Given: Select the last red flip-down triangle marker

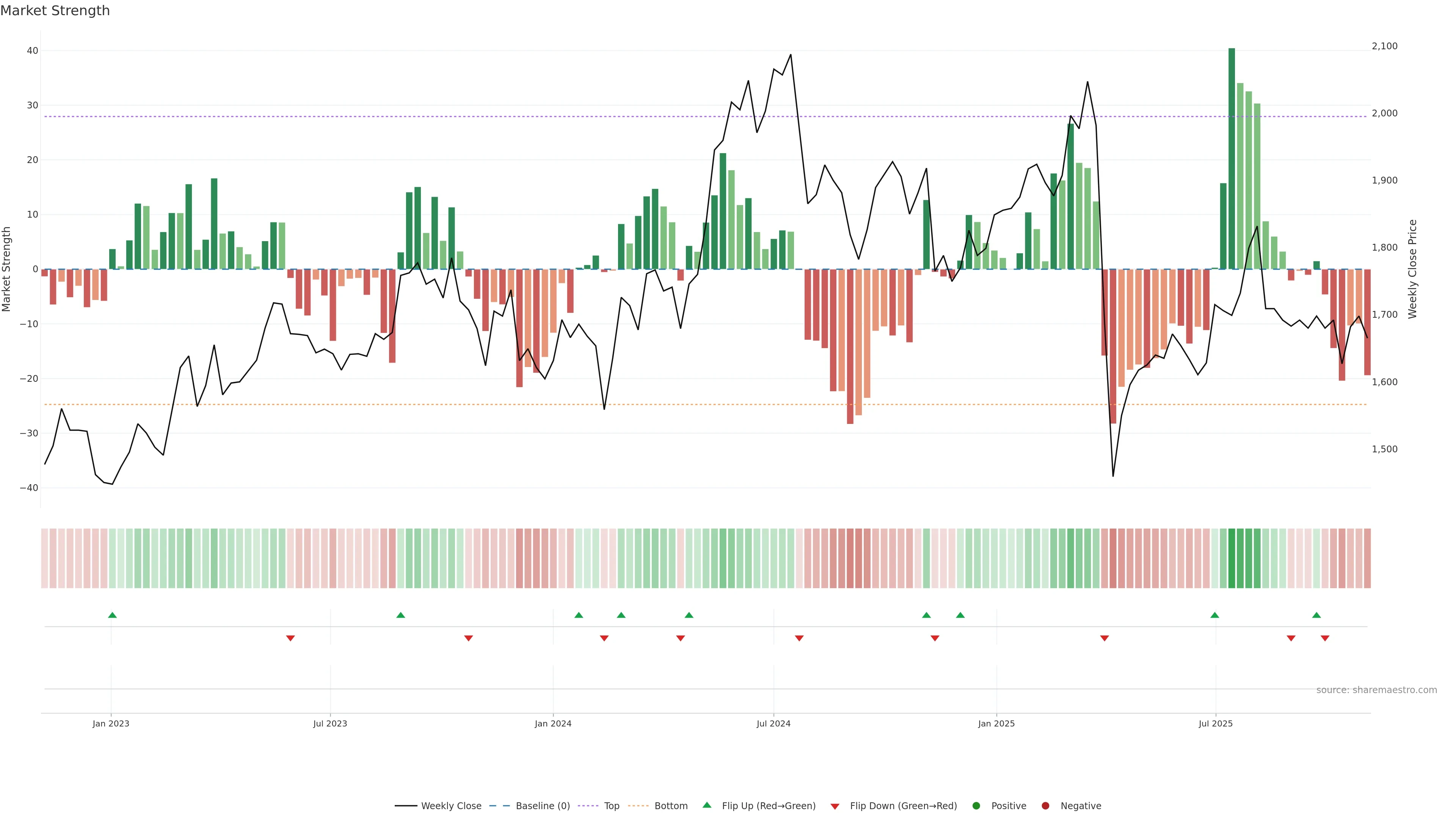Looking at the screenshot, I should pos(1325,638).
